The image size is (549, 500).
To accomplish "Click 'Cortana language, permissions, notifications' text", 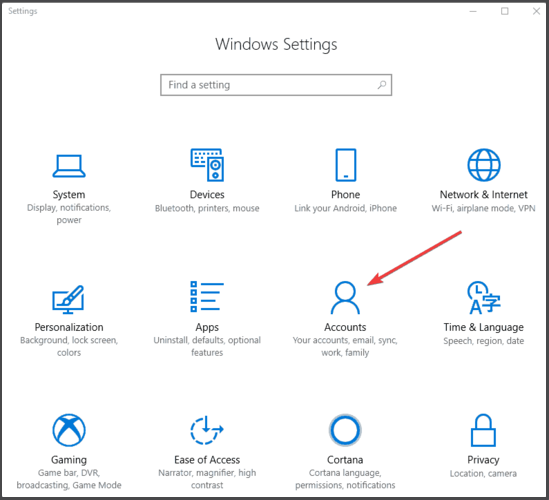I will 345,479.
